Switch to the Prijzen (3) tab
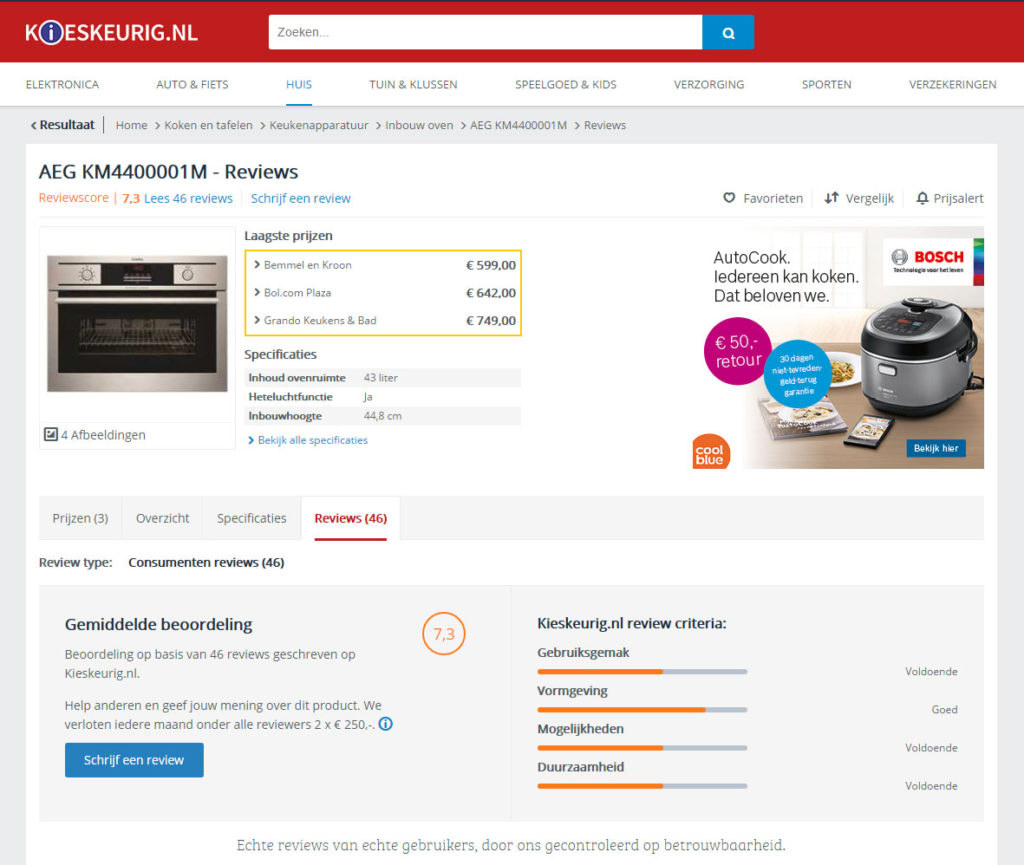 (x=80, y=518)
